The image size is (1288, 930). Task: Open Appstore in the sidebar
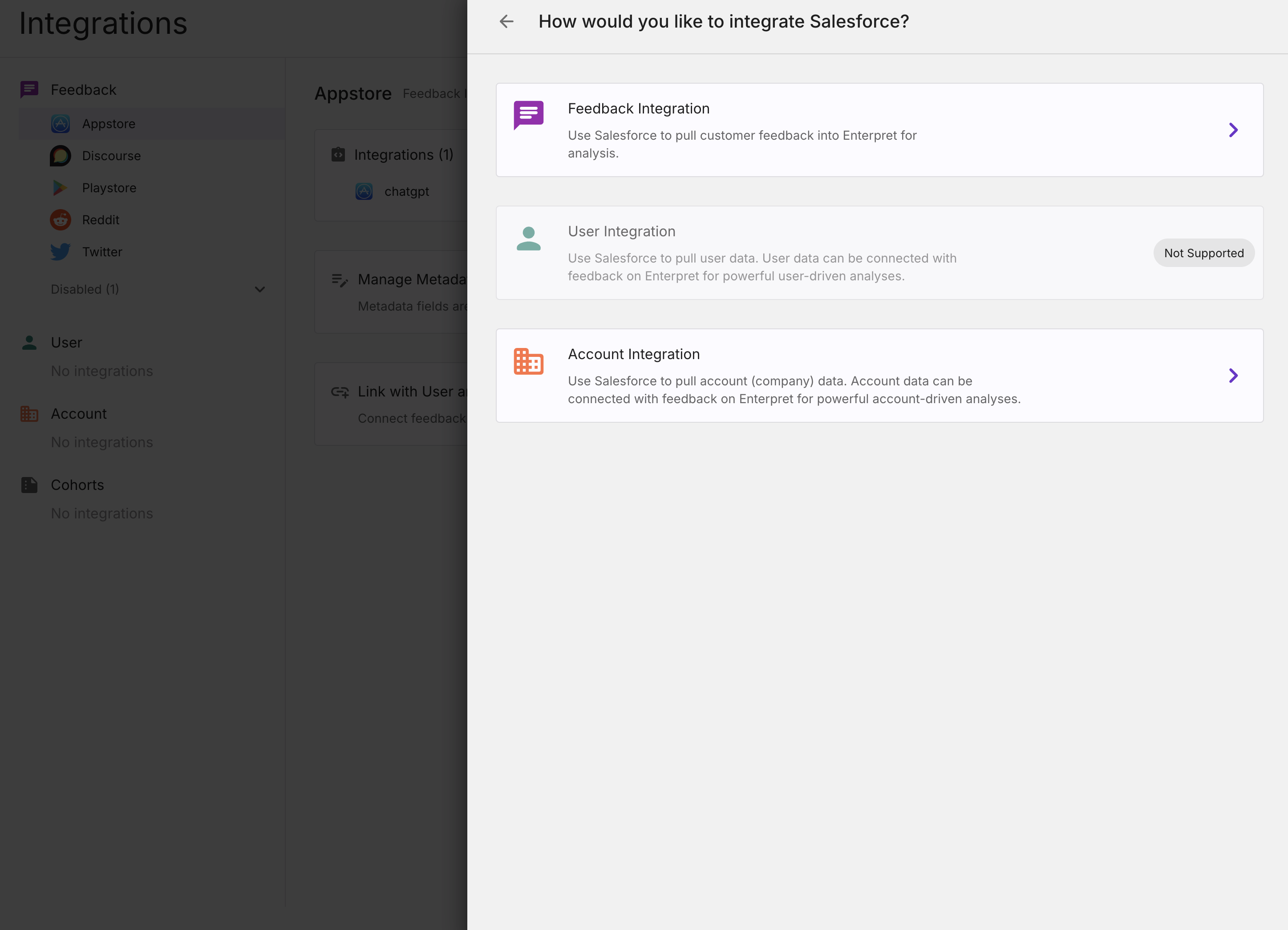click(109, 124)
